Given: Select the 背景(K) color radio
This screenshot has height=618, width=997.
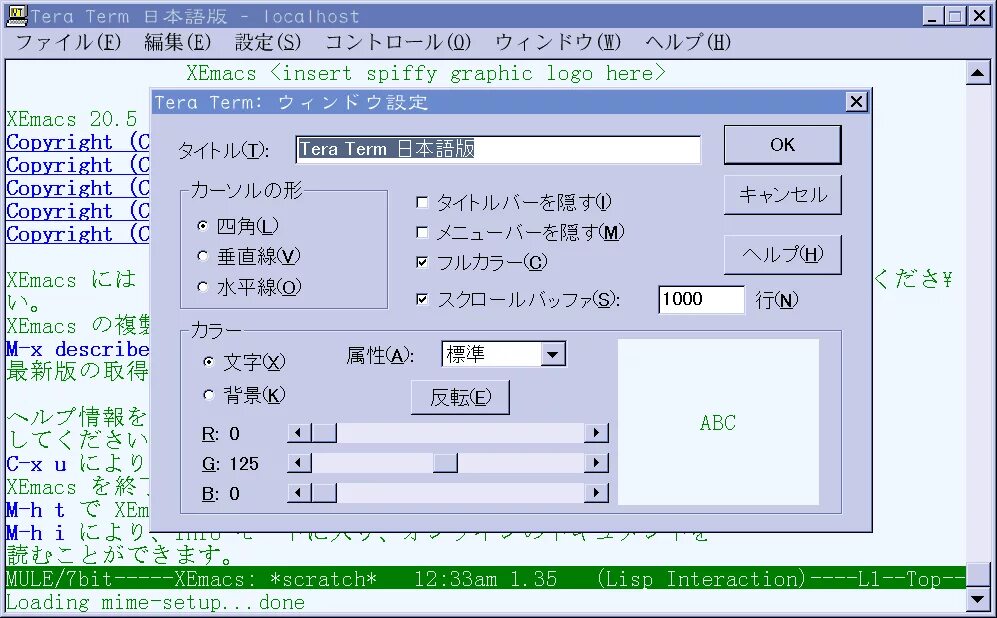Looking at the screenshot, I should [x=244, y=395].
